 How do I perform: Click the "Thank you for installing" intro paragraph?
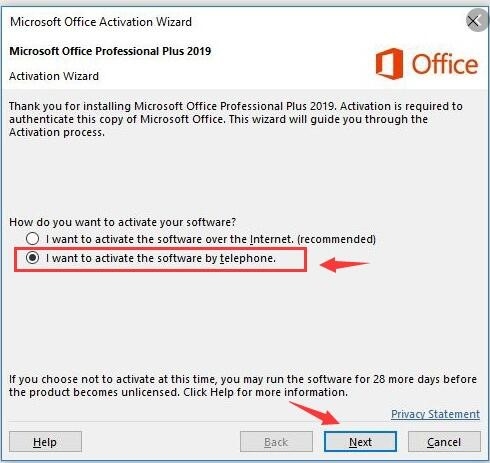click(x=236, y=119)
